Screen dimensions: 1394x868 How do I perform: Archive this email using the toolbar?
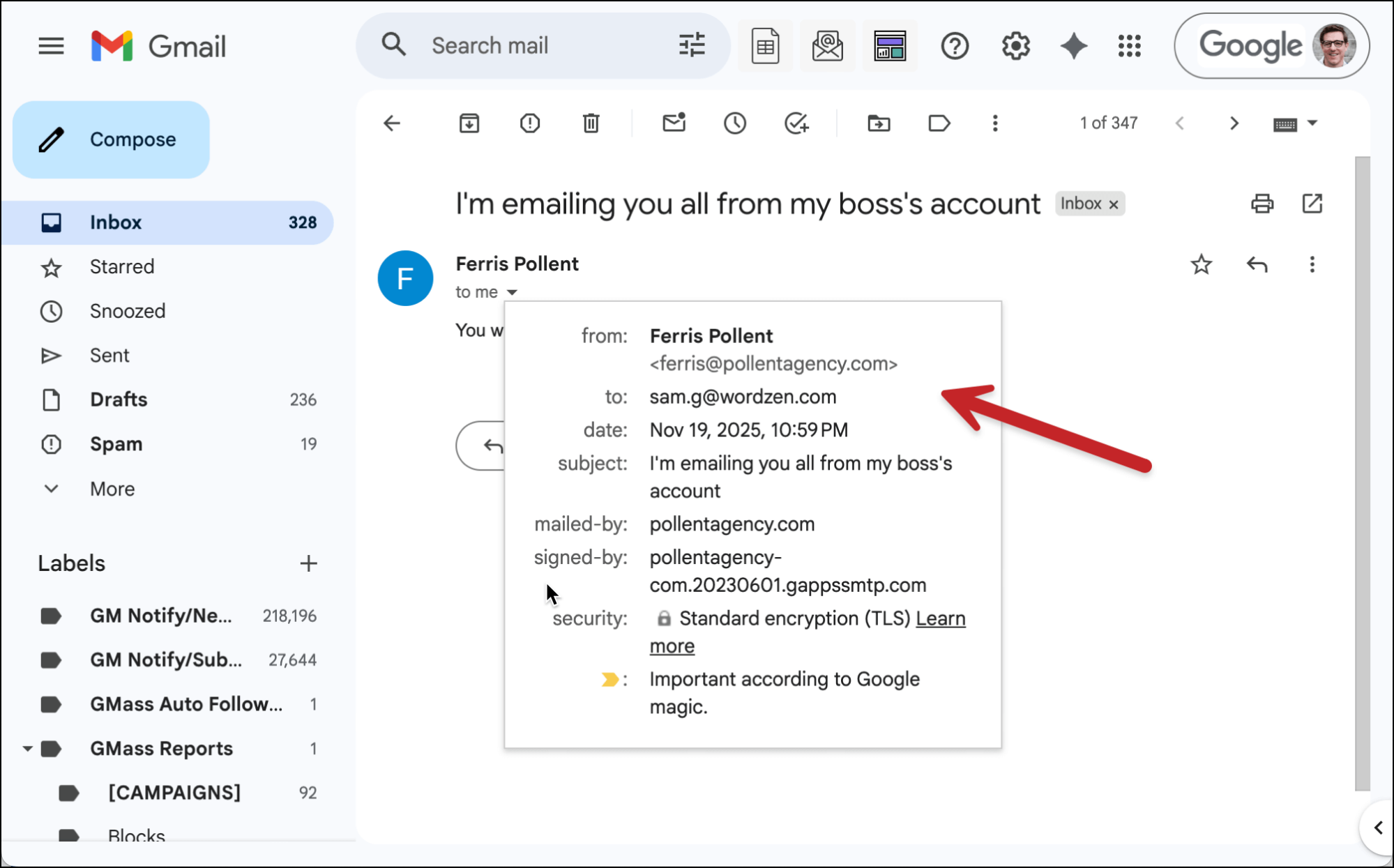469,123
